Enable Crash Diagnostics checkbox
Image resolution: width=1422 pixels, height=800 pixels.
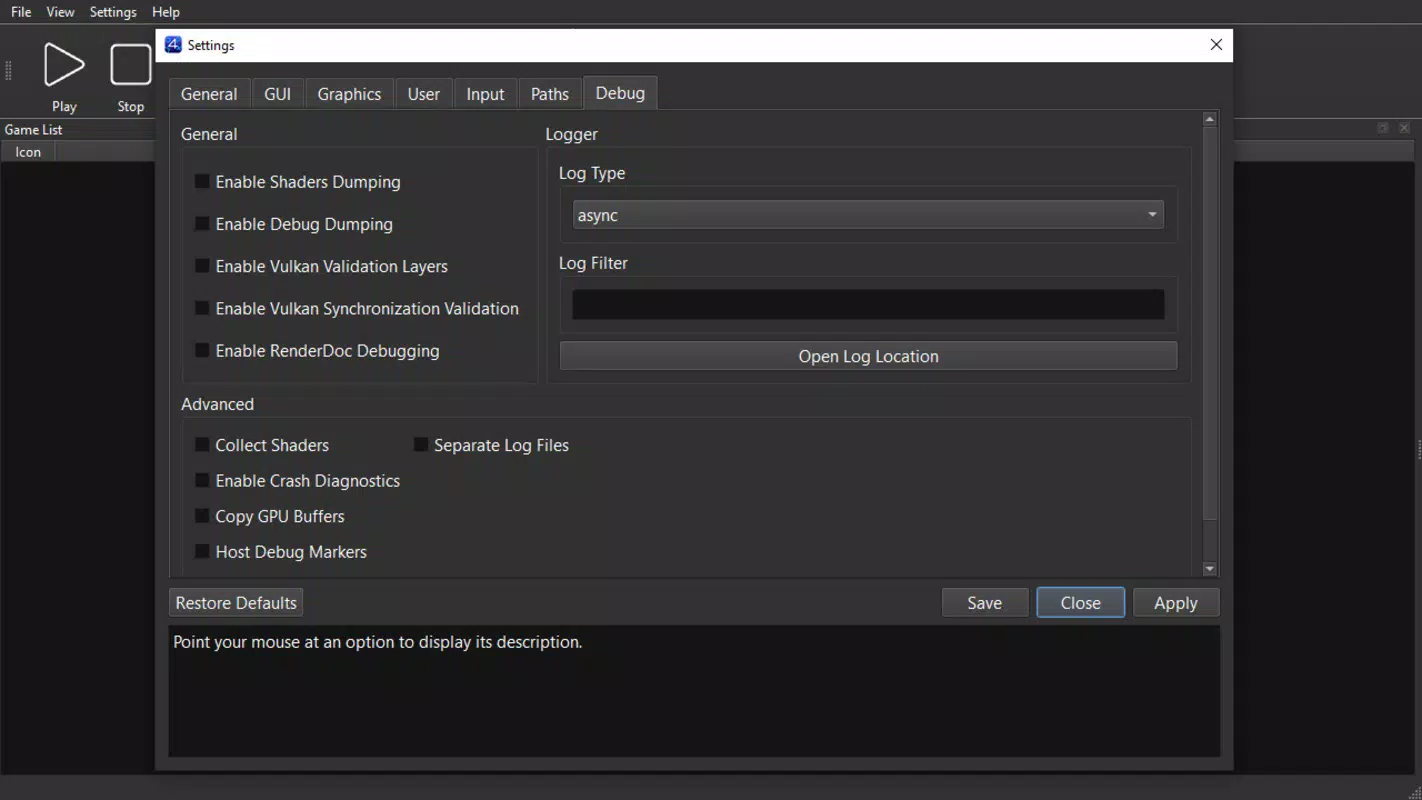tap(202, 480)
